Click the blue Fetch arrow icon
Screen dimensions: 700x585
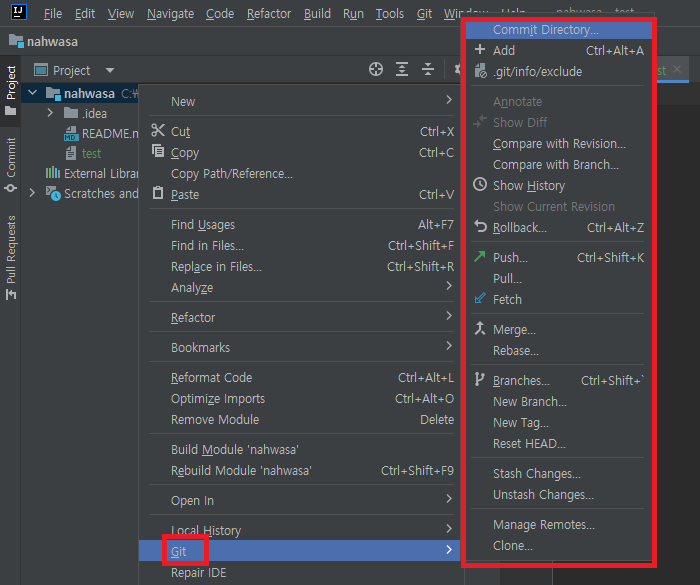coord(480,298)
